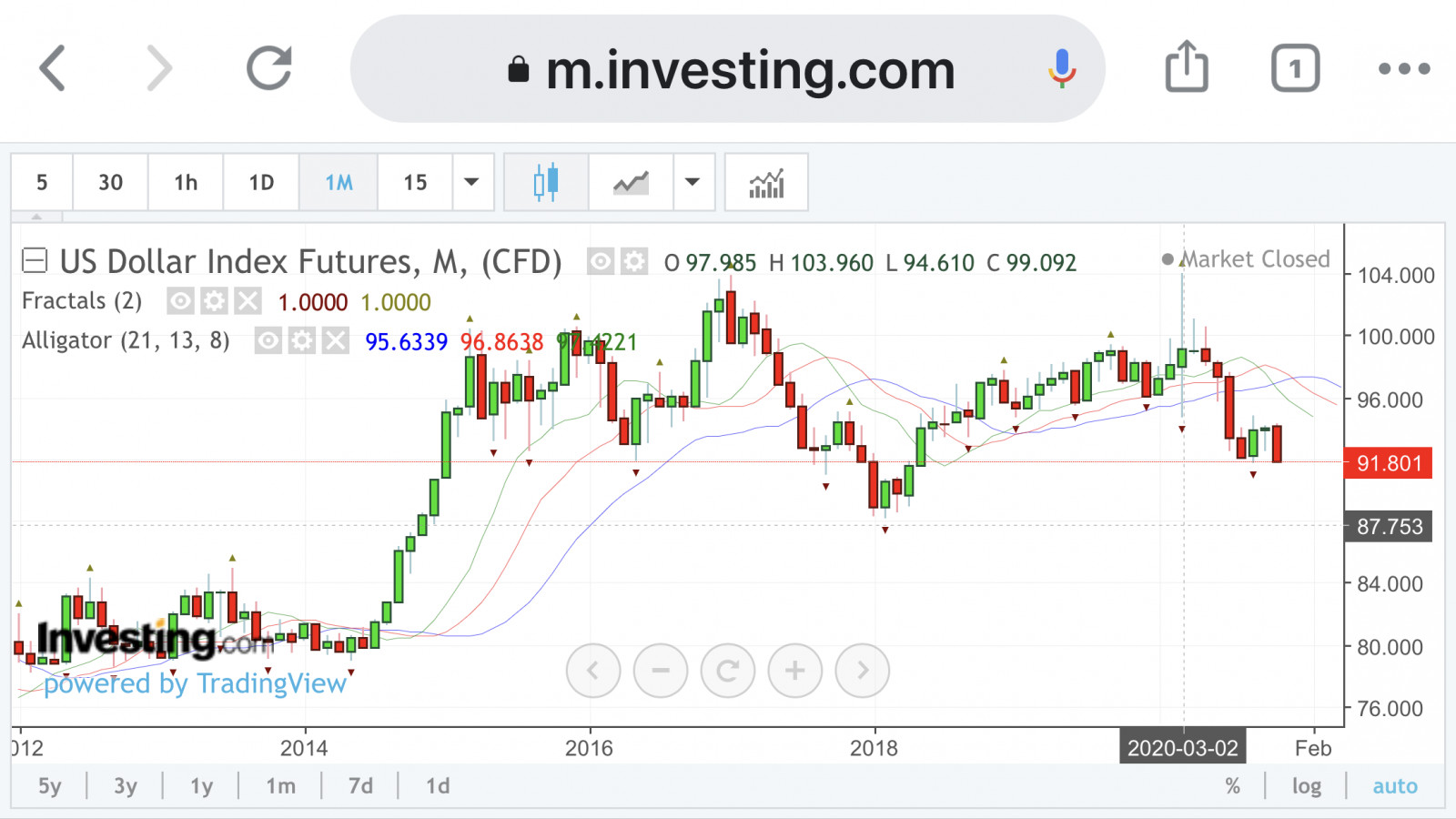This screenshot has width=1456, height=819.
Task: Select the 1D interval tab
Action: [x=261, y=182]
